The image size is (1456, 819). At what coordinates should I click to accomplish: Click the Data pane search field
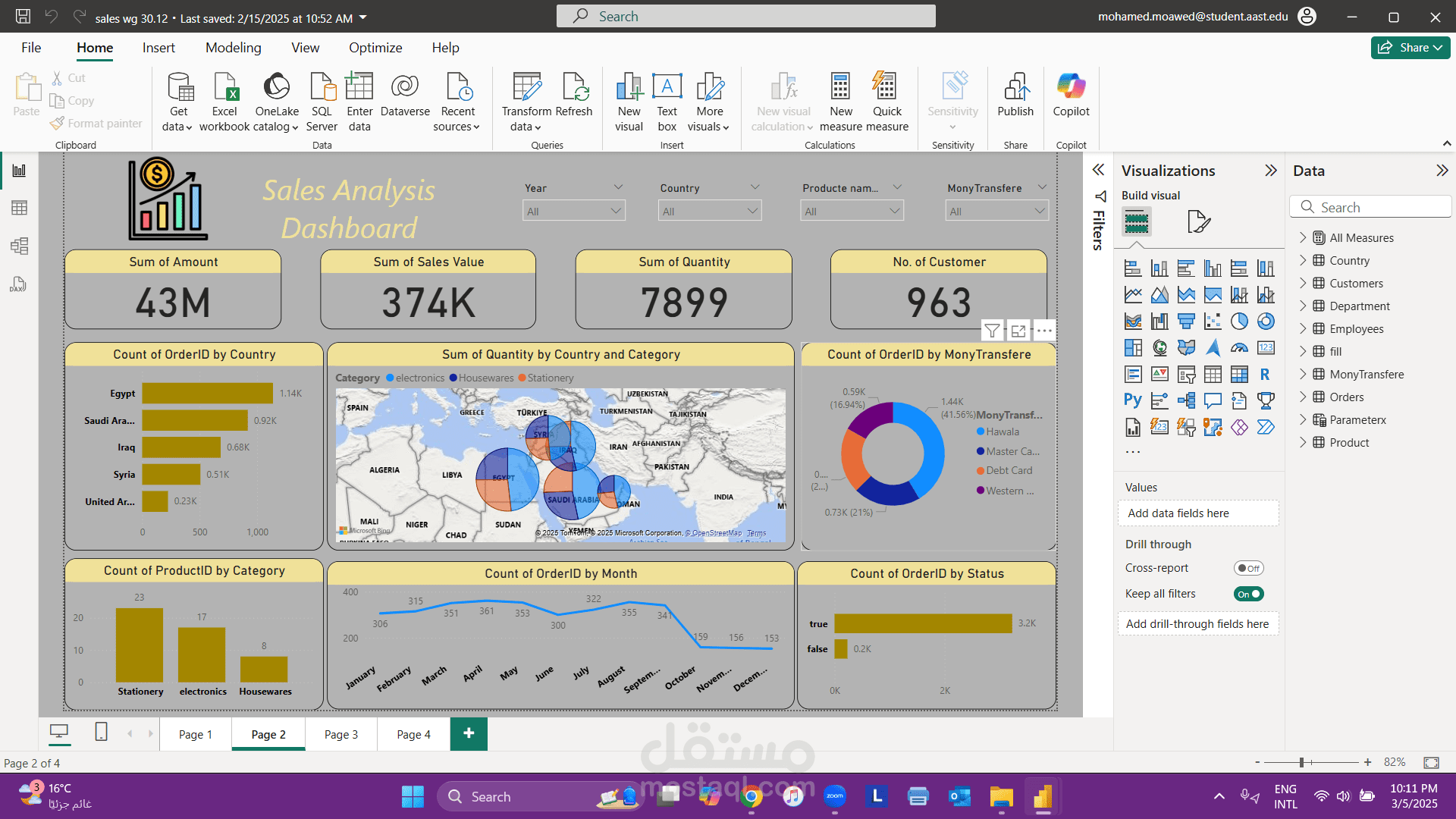(x=1370, y=206)
